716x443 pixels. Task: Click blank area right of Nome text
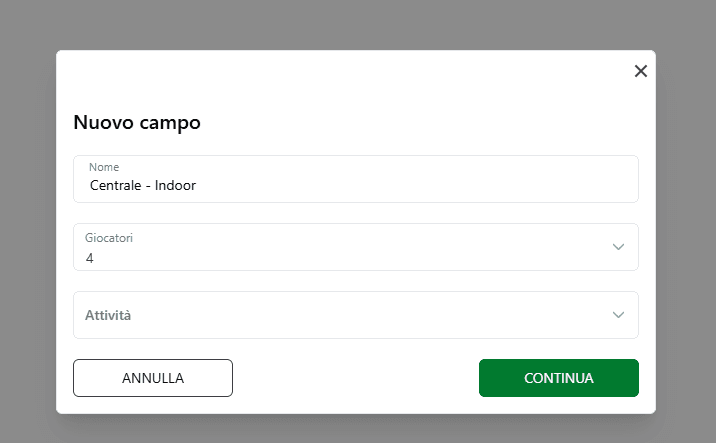tap(420, 185)
